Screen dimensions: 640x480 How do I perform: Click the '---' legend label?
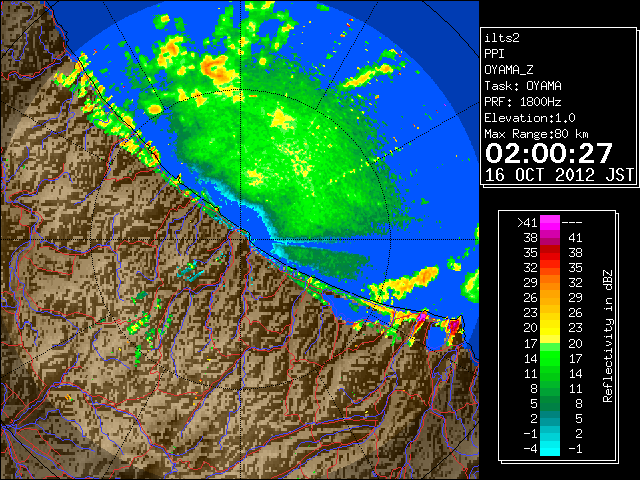pos(572,223)
